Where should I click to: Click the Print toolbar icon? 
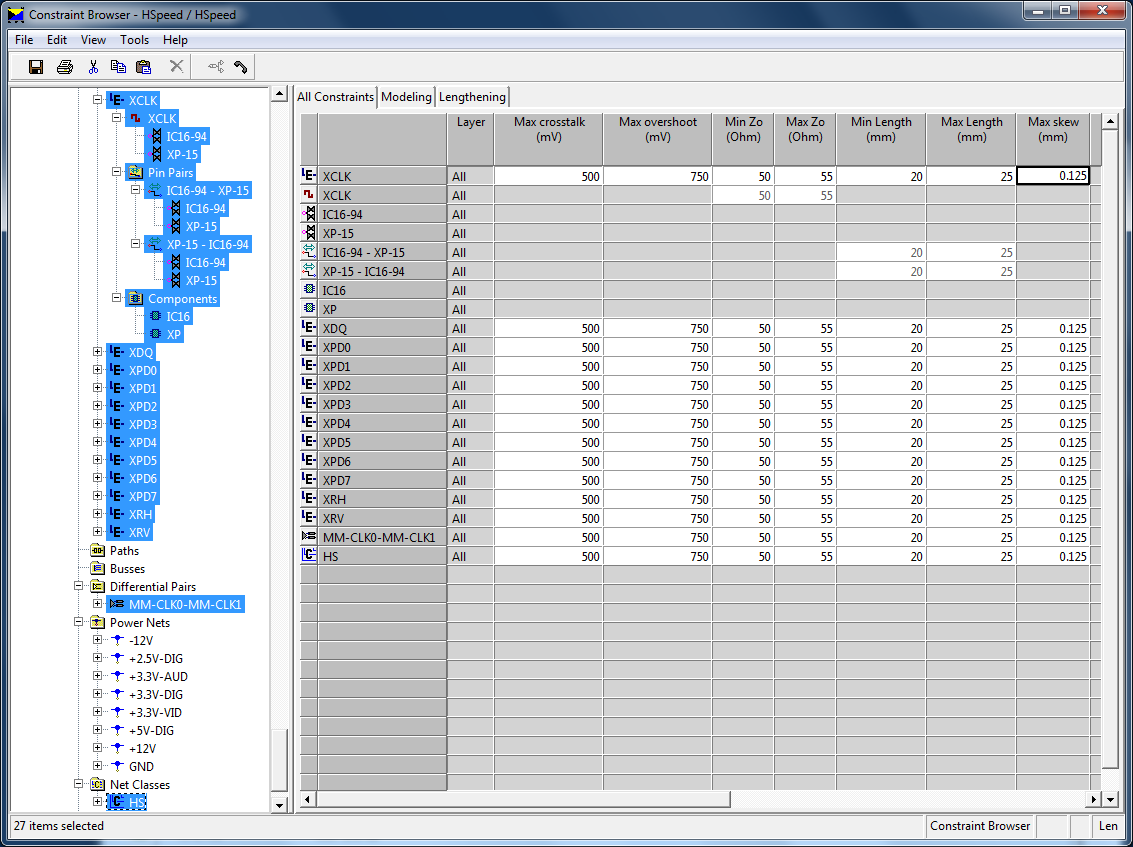point(65,67)
